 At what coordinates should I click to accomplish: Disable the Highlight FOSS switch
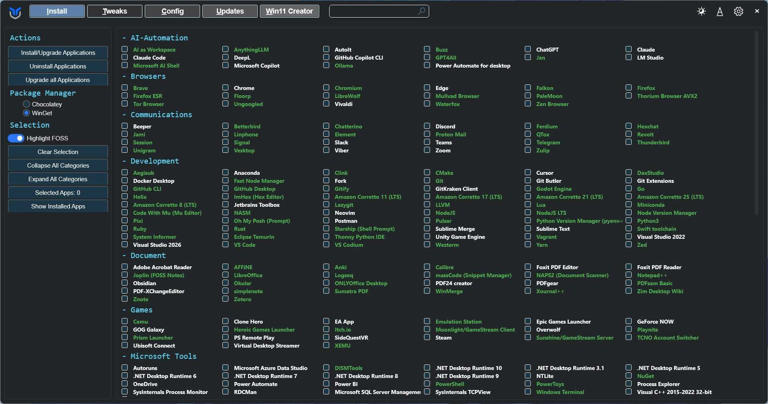click(16, 138)
